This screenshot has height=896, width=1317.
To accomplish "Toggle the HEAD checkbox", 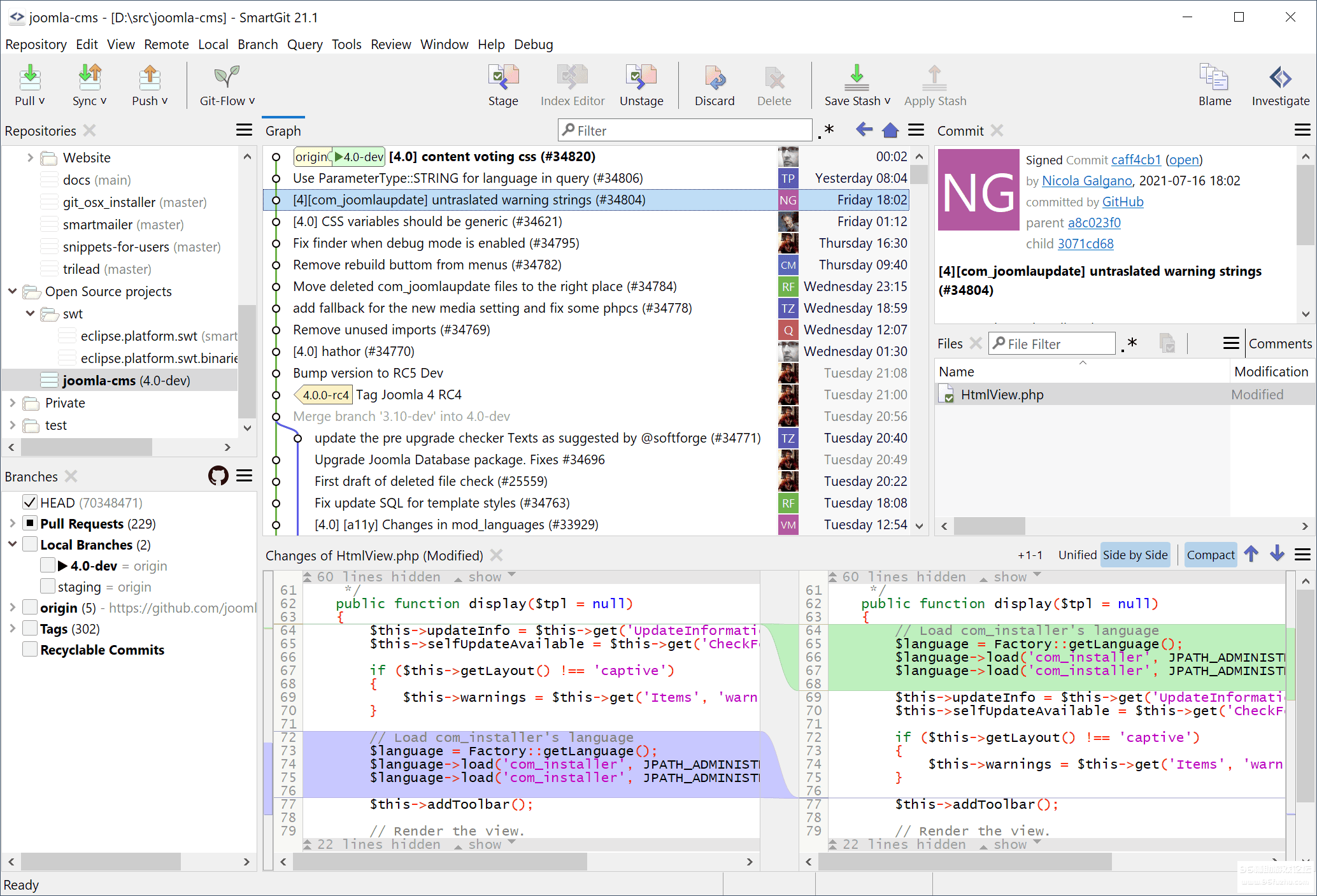I will tap(29, 502).
